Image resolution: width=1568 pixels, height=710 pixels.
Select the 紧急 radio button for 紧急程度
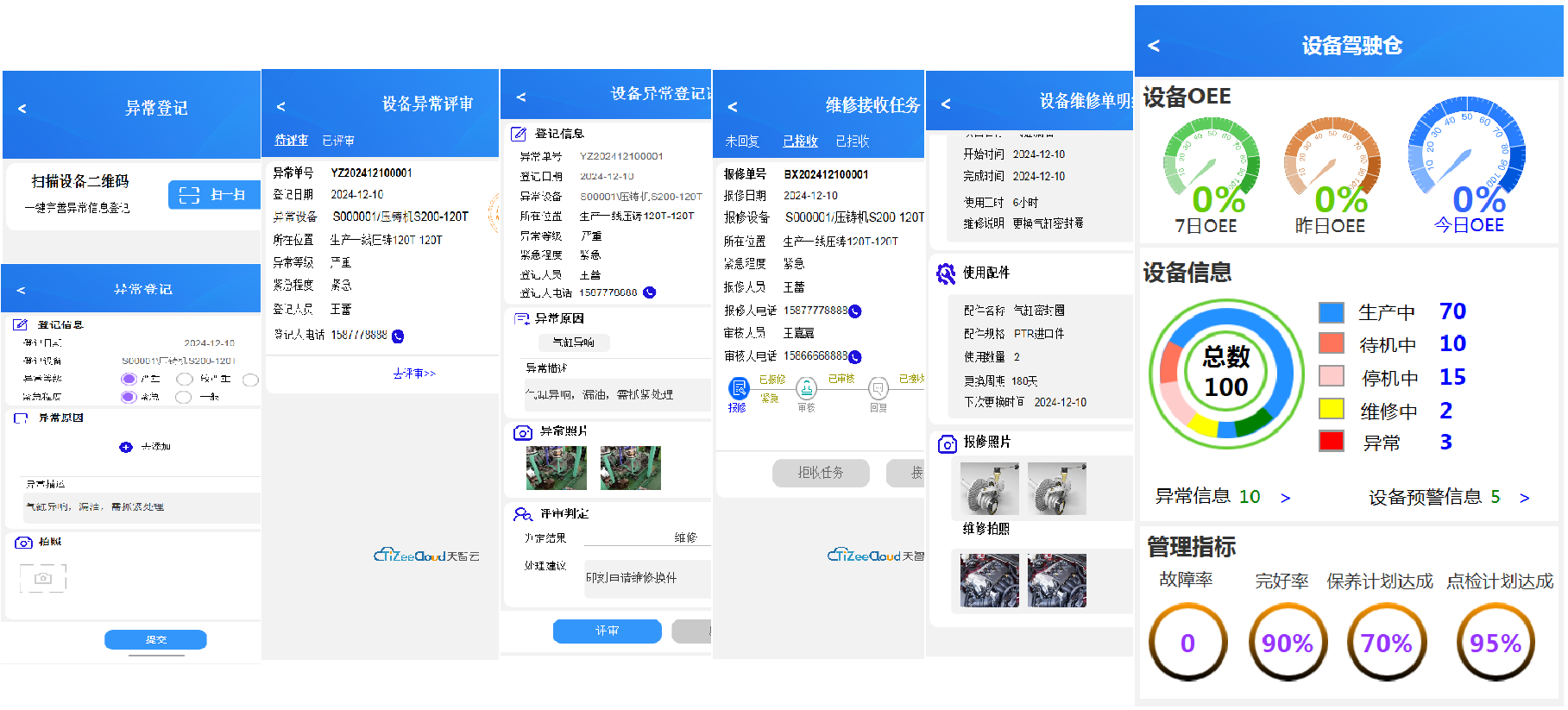129,397
